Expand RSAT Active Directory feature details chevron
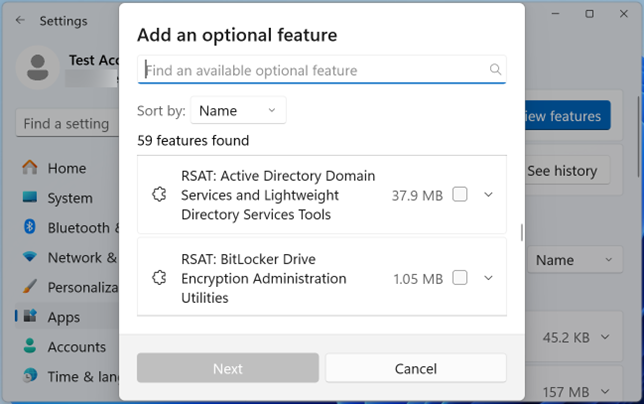This screenshot has width=644, height=404. [488, 195]
